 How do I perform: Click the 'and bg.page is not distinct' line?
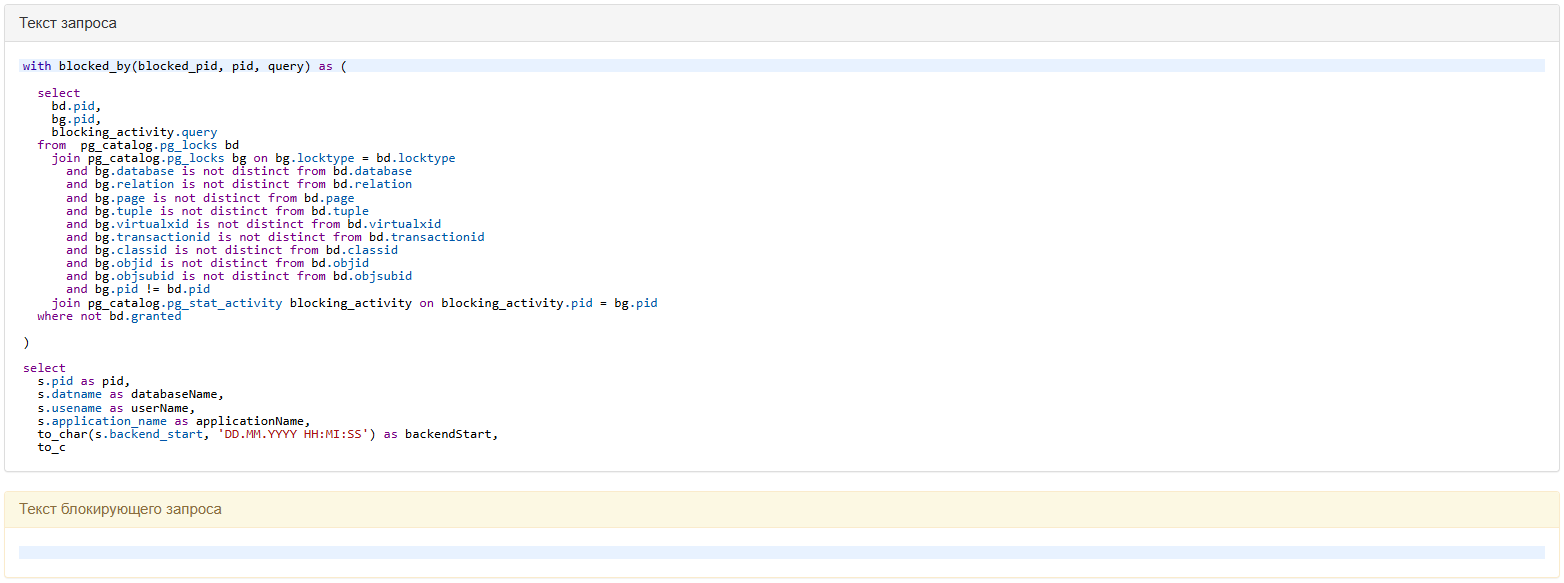point(210,198)
